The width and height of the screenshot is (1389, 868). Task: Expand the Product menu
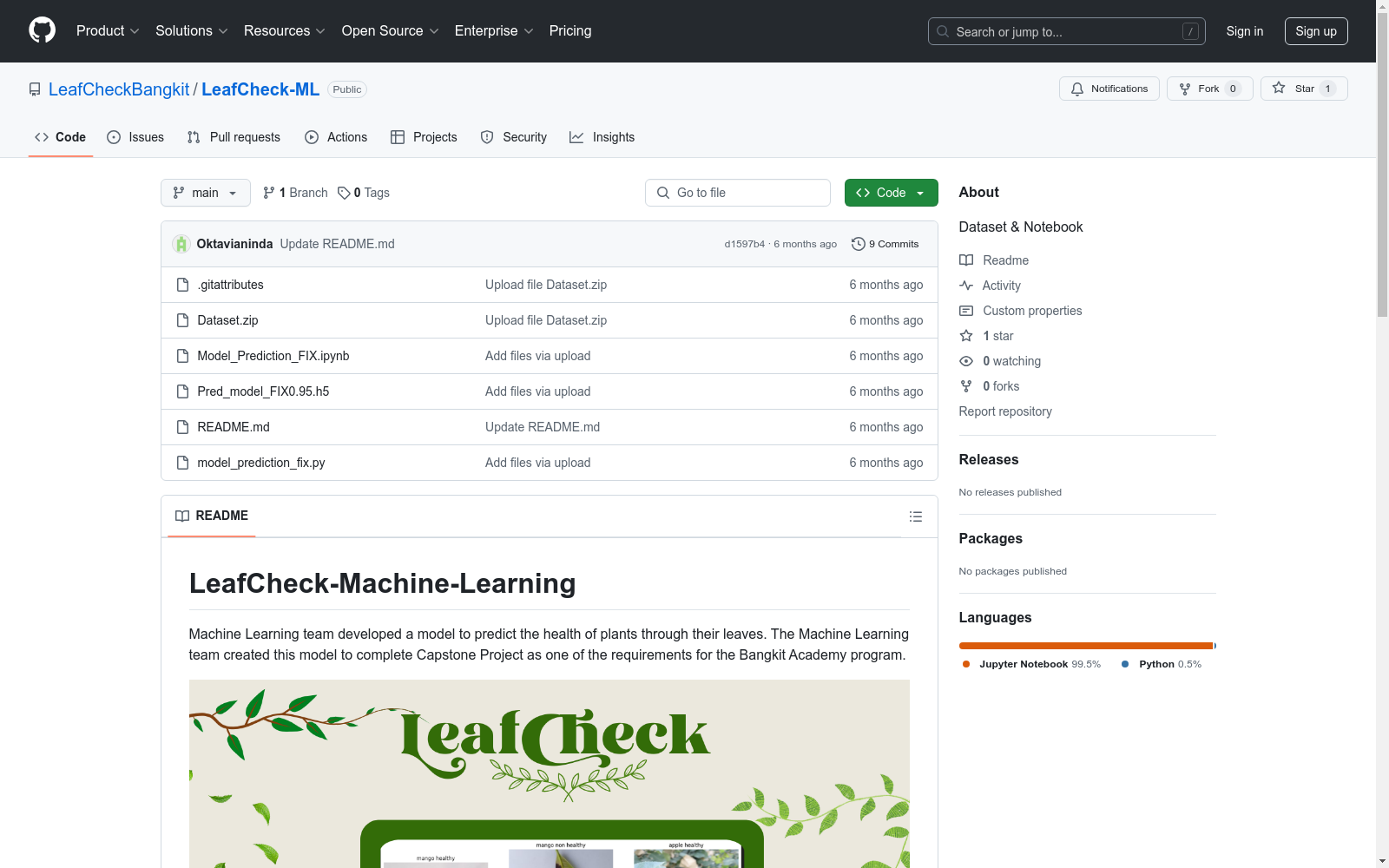point(108,31)
